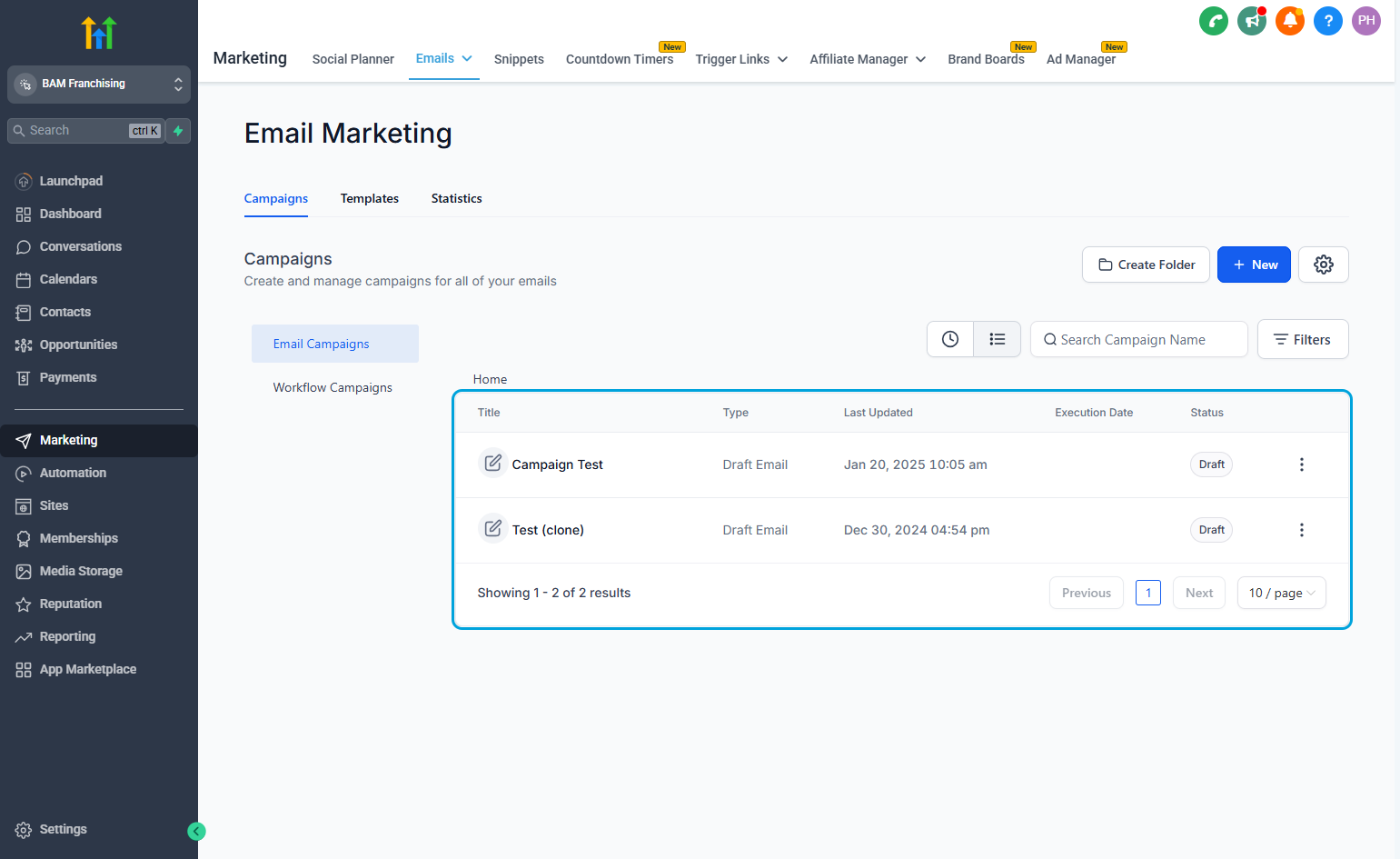The height and width of the screenshot is (859, 1400).
Task: Switch to the Statistics tab
Action: pos(456,198)
